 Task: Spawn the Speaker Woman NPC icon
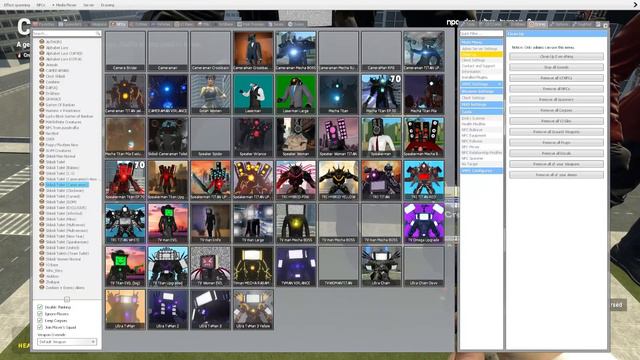pos(296,137)
